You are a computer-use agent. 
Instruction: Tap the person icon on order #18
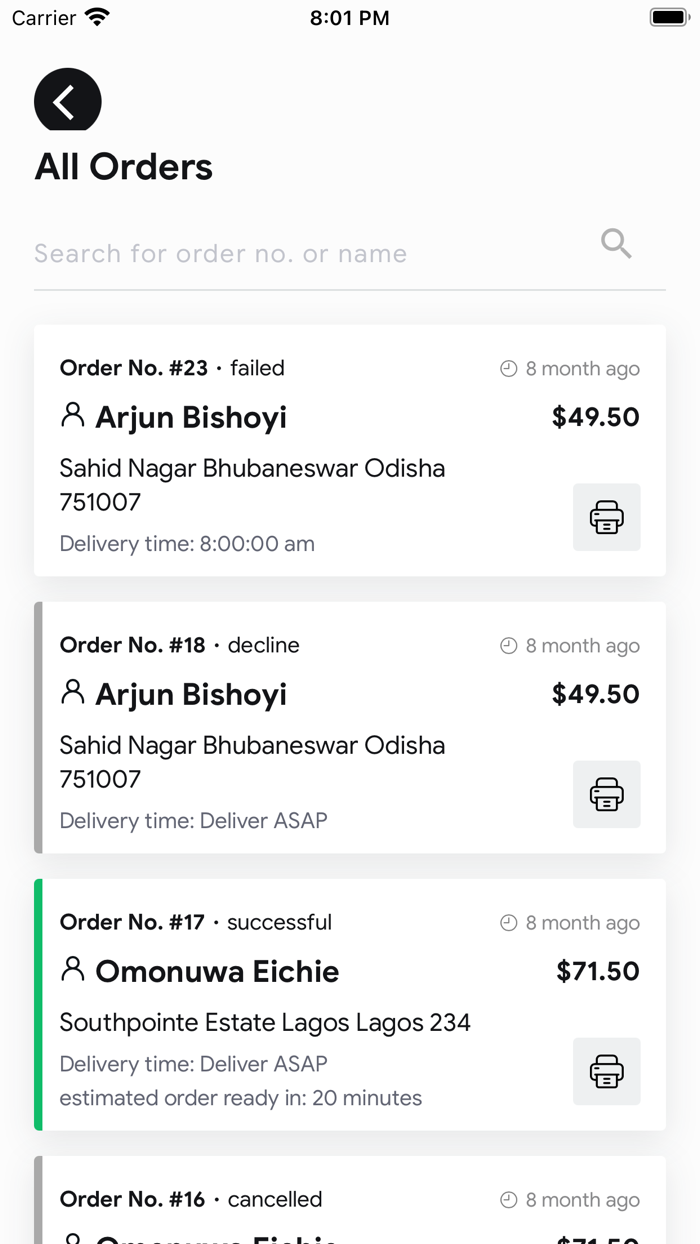(72, 692)
